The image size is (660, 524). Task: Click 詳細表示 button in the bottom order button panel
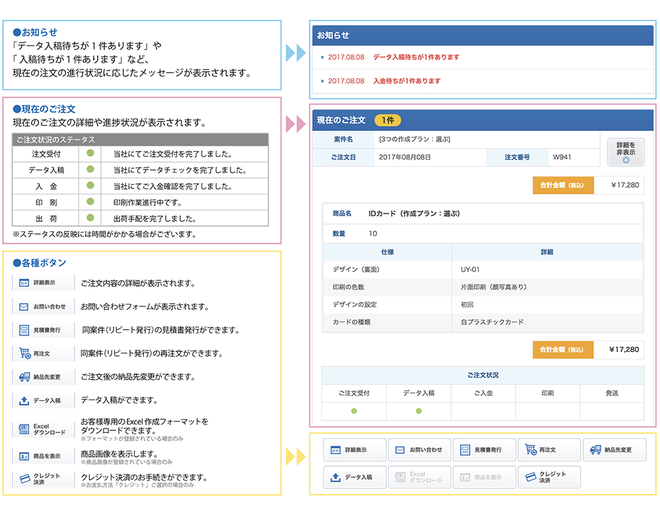point(355,450)
